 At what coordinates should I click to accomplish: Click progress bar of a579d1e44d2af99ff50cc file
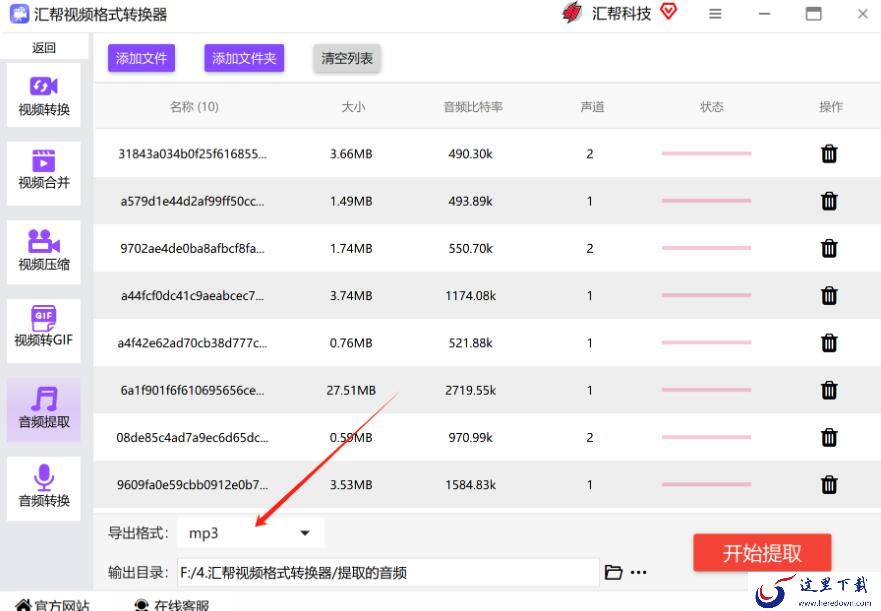tap(706, 201)
